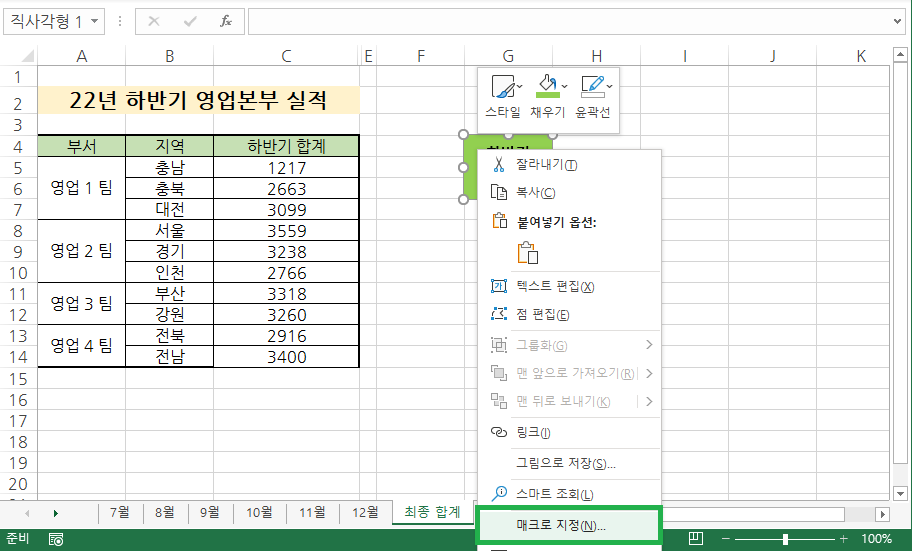The image size is (912, 551).
Task: Expand the Style dropdown arrow
Action: 519,87
